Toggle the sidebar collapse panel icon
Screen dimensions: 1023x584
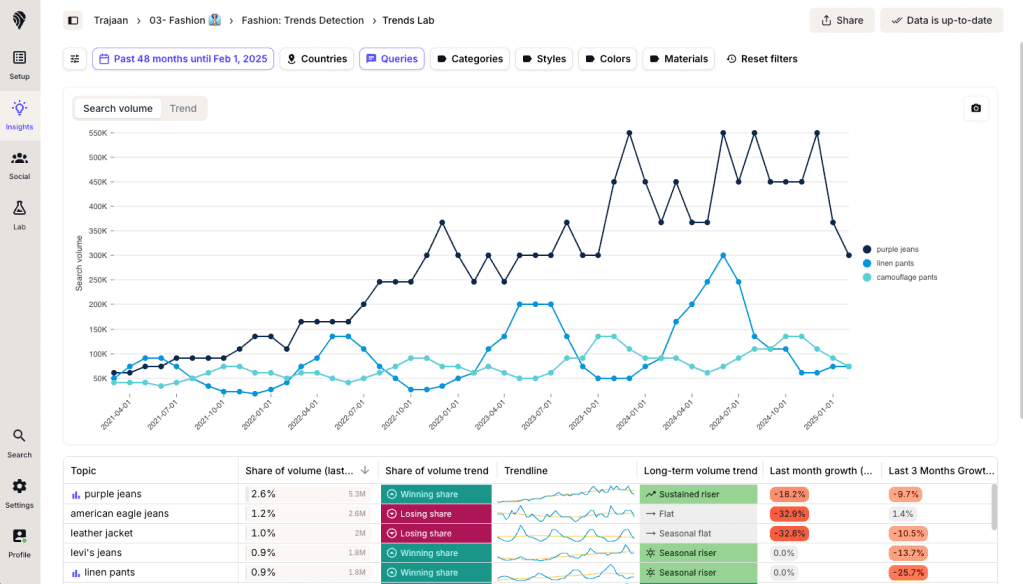(x=73, y=20)
